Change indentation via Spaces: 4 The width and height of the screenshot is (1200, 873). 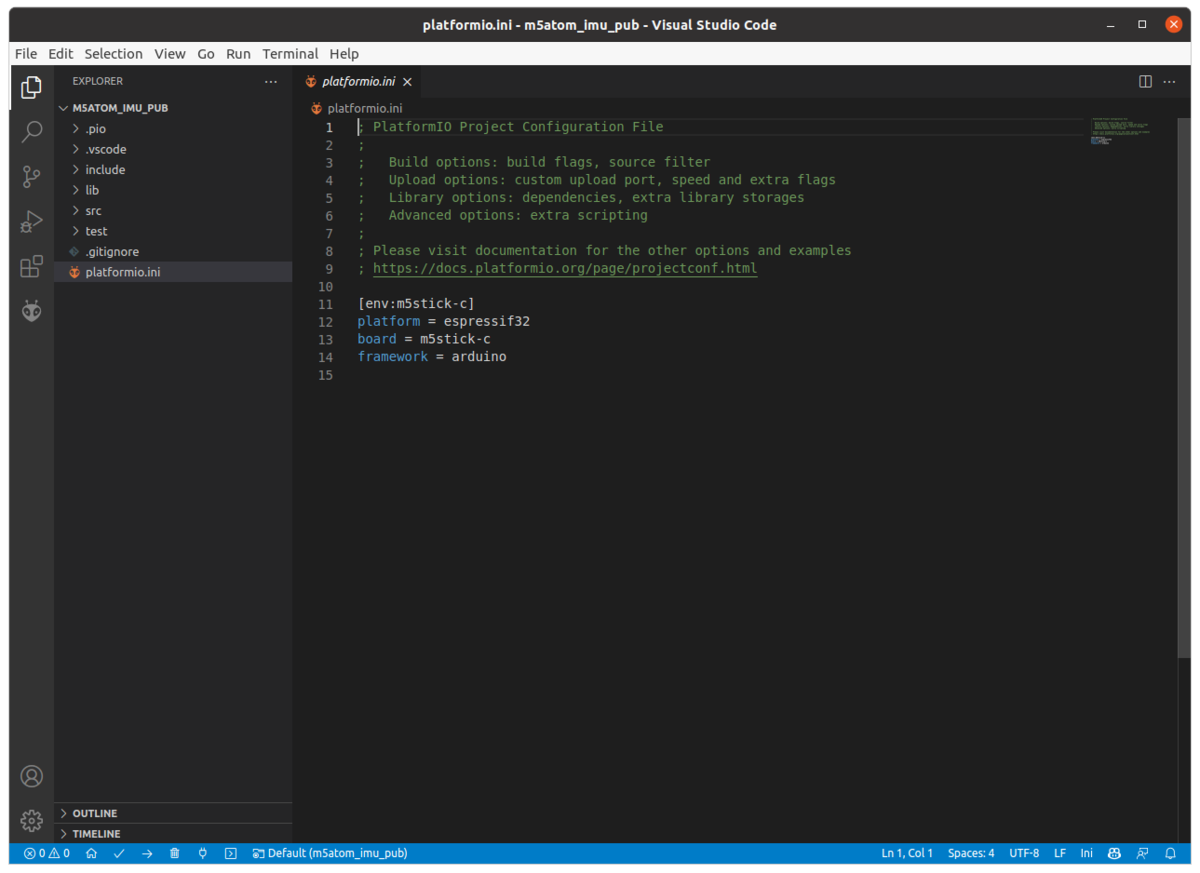[x=971, y=853]
